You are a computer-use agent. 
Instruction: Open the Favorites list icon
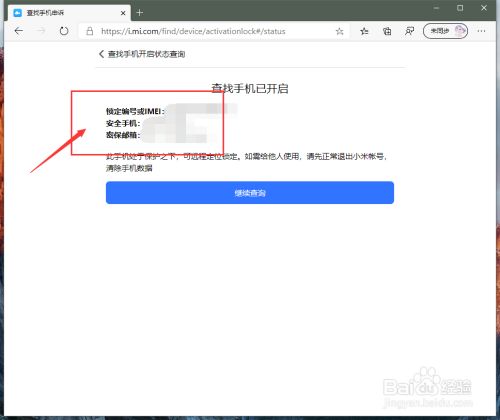click(x=364, y=31)
